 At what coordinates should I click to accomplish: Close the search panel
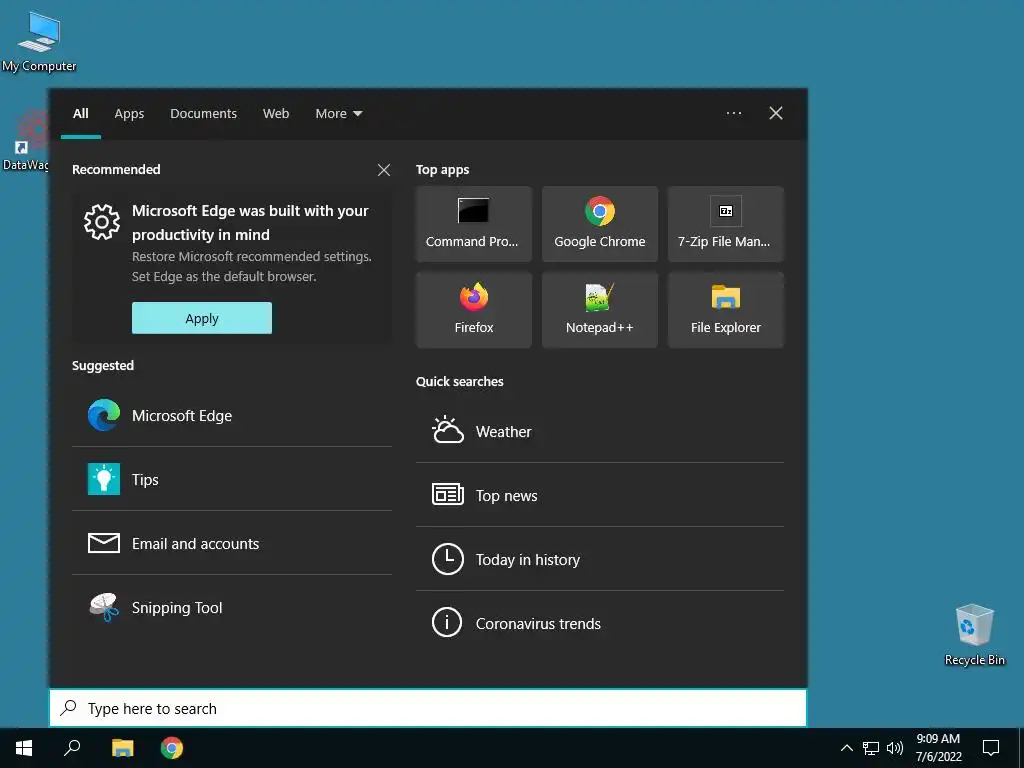[x=776, y=113]
